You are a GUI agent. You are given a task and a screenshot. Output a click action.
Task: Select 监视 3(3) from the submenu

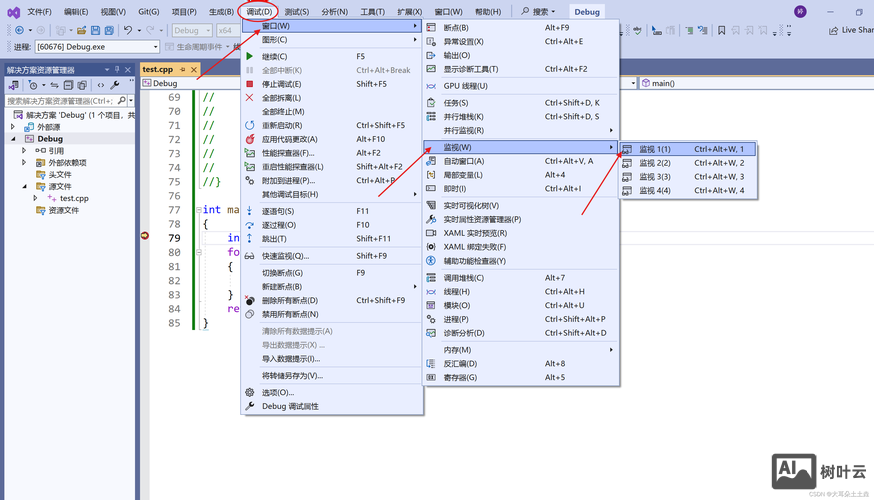point(688,177)
